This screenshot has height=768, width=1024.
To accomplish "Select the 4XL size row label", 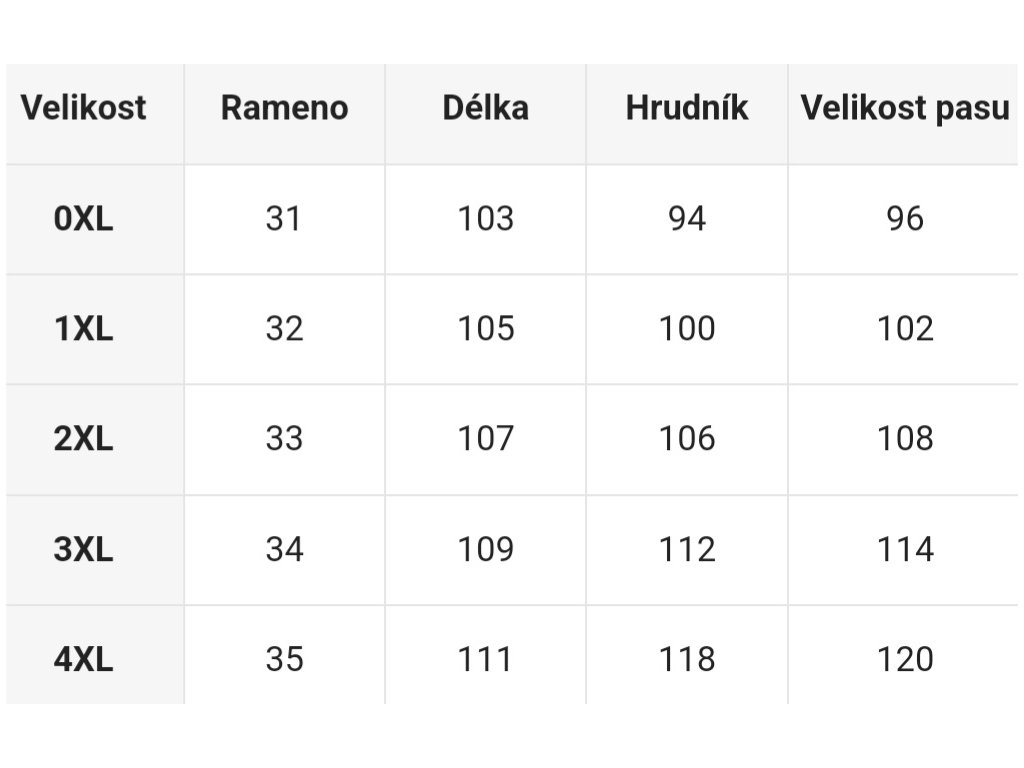I will click(84, 659).
